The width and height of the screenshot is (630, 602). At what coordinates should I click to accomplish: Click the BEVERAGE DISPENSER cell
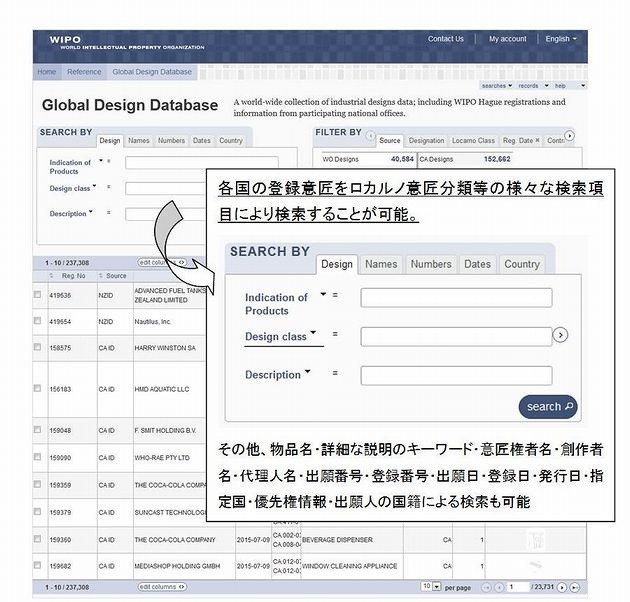point(352,540)
